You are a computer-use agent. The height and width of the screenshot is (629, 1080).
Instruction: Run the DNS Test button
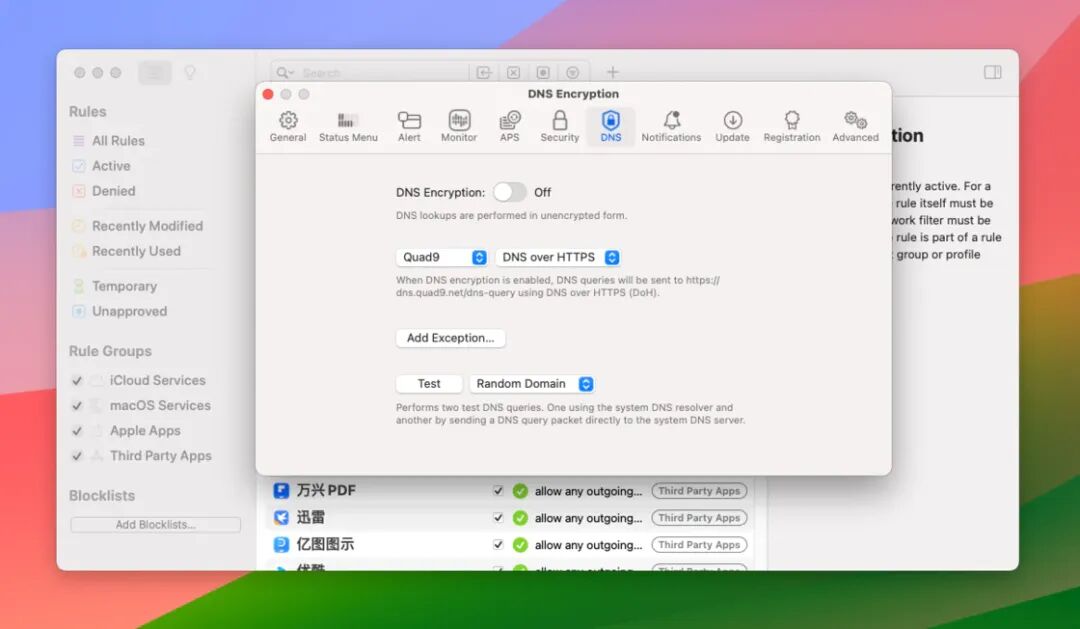(x=429, y=384)
